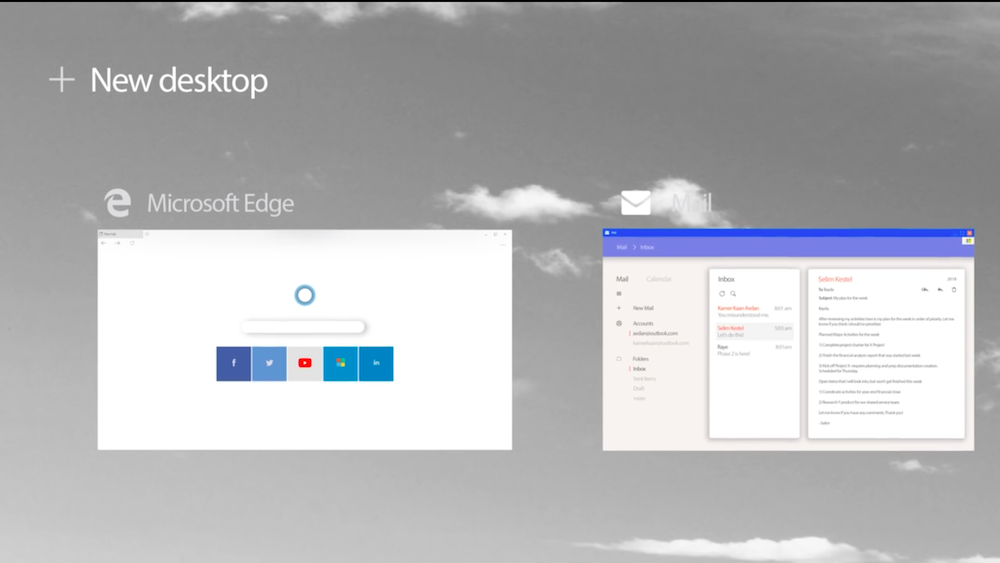
Task: Click the reply arrow icon in message pane
Action: 939,289
